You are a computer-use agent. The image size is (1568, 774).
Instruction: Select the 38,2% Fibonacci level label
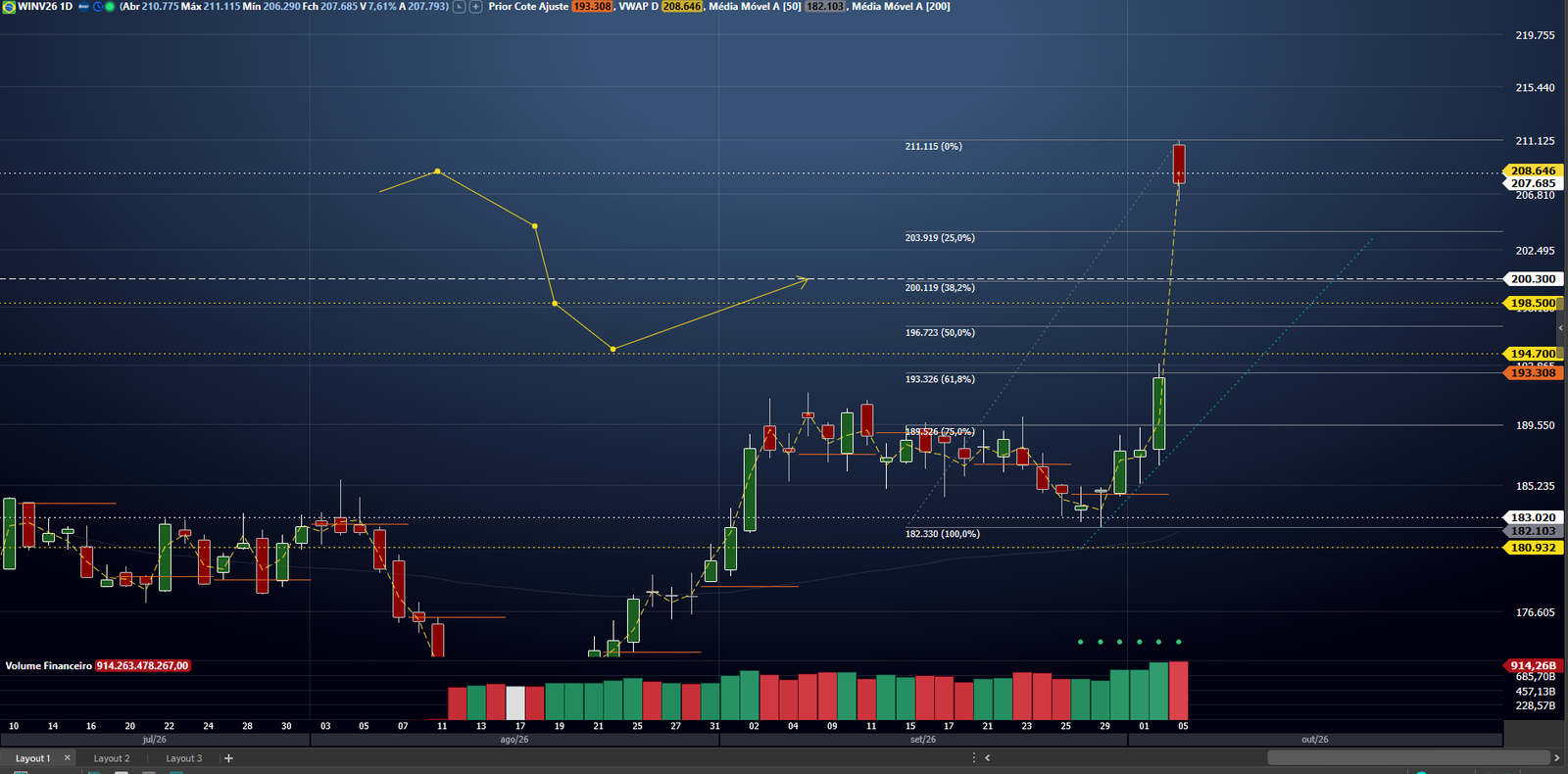(x=940, y=288)
